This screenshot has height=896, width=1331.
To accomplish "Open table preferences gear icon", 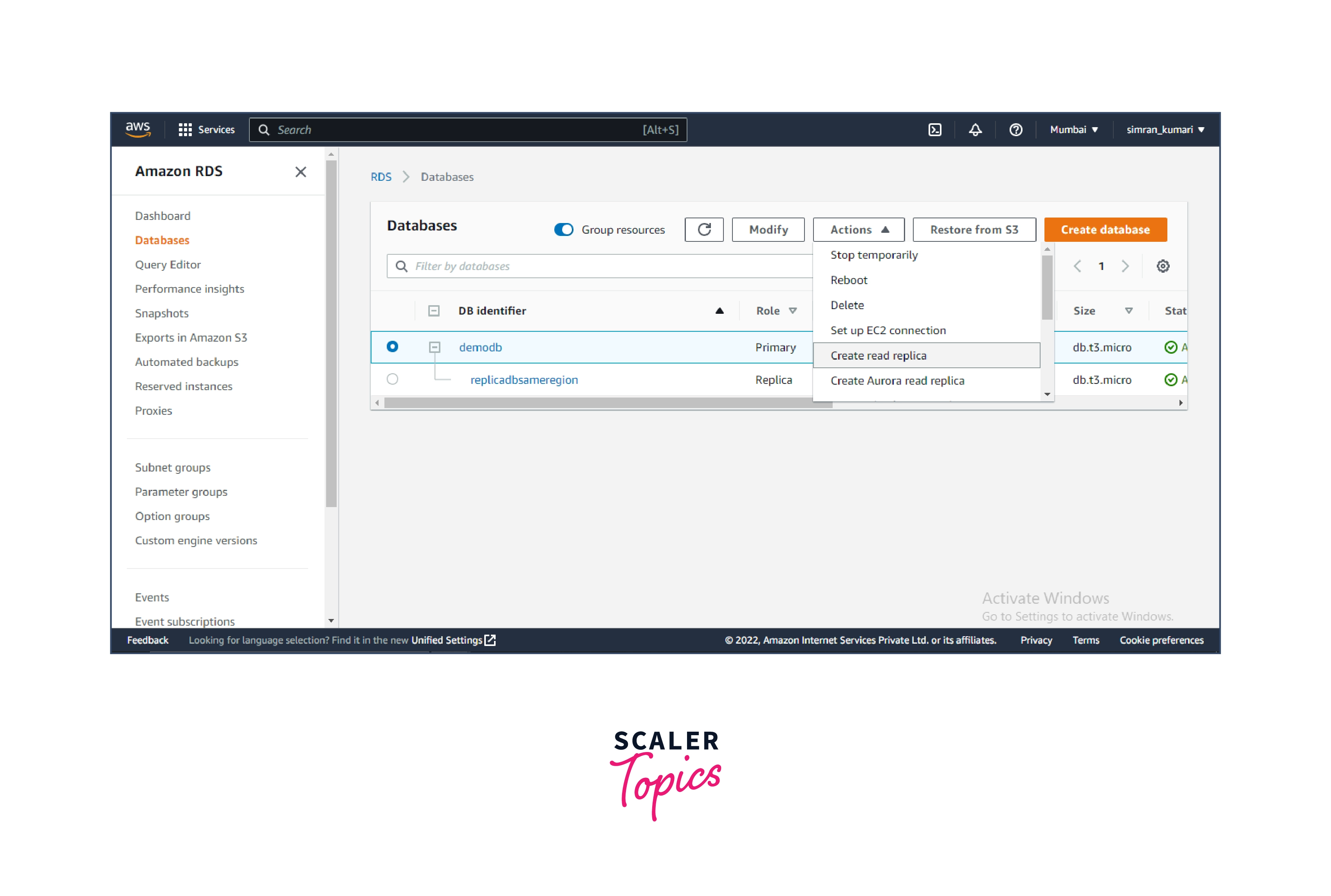I will pos(1162,266).
